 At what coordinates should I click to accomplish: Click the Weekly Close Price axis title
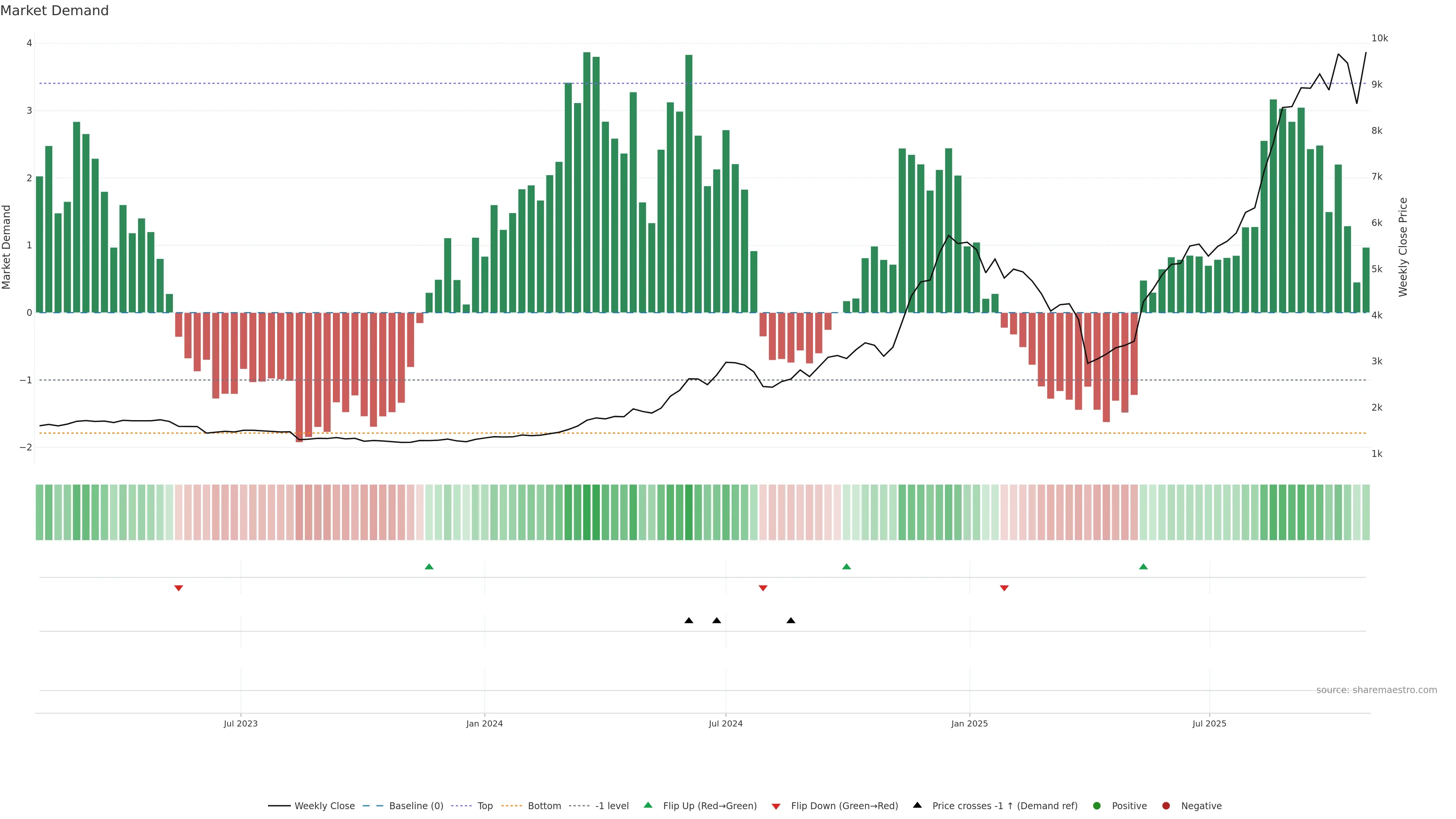pos(1403,247)
